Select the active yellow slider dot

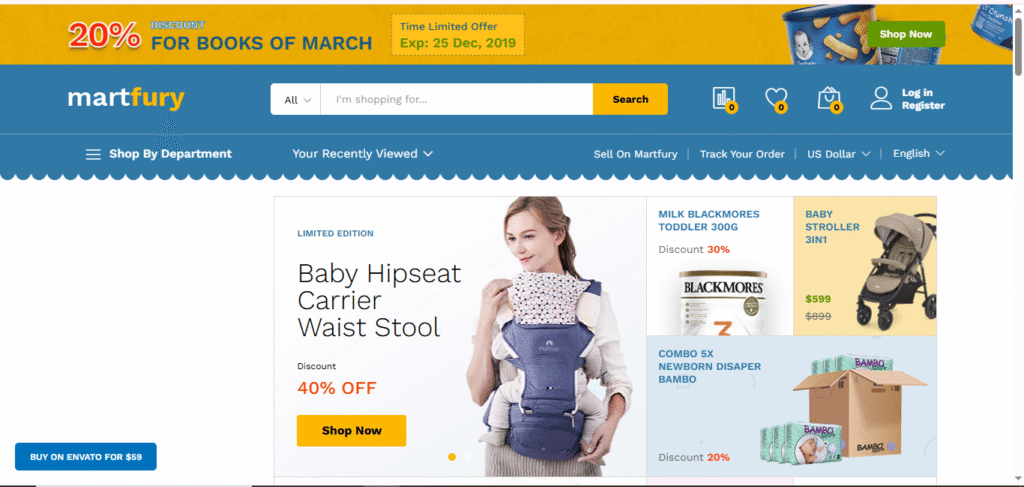click(452, 457)
